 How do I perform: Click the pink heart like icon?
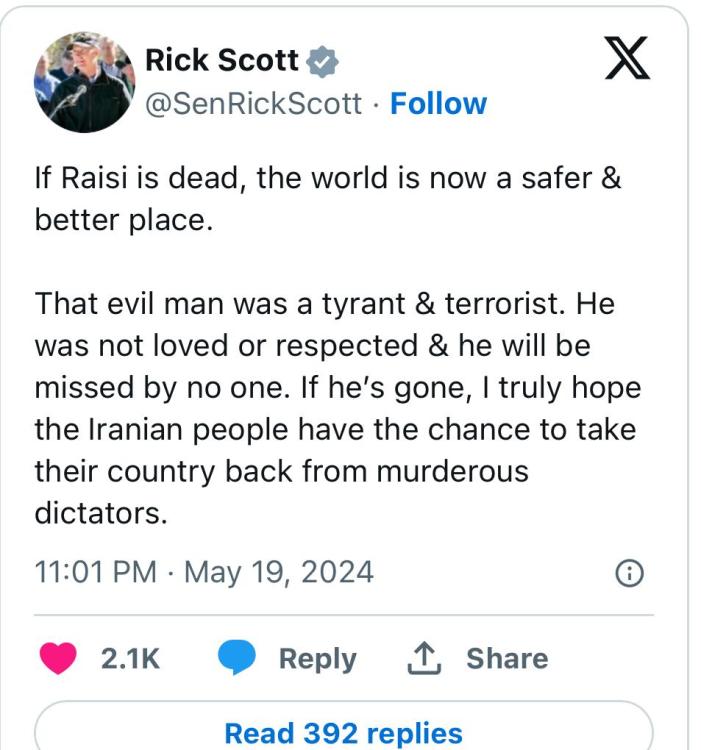[x=59, y=658]
